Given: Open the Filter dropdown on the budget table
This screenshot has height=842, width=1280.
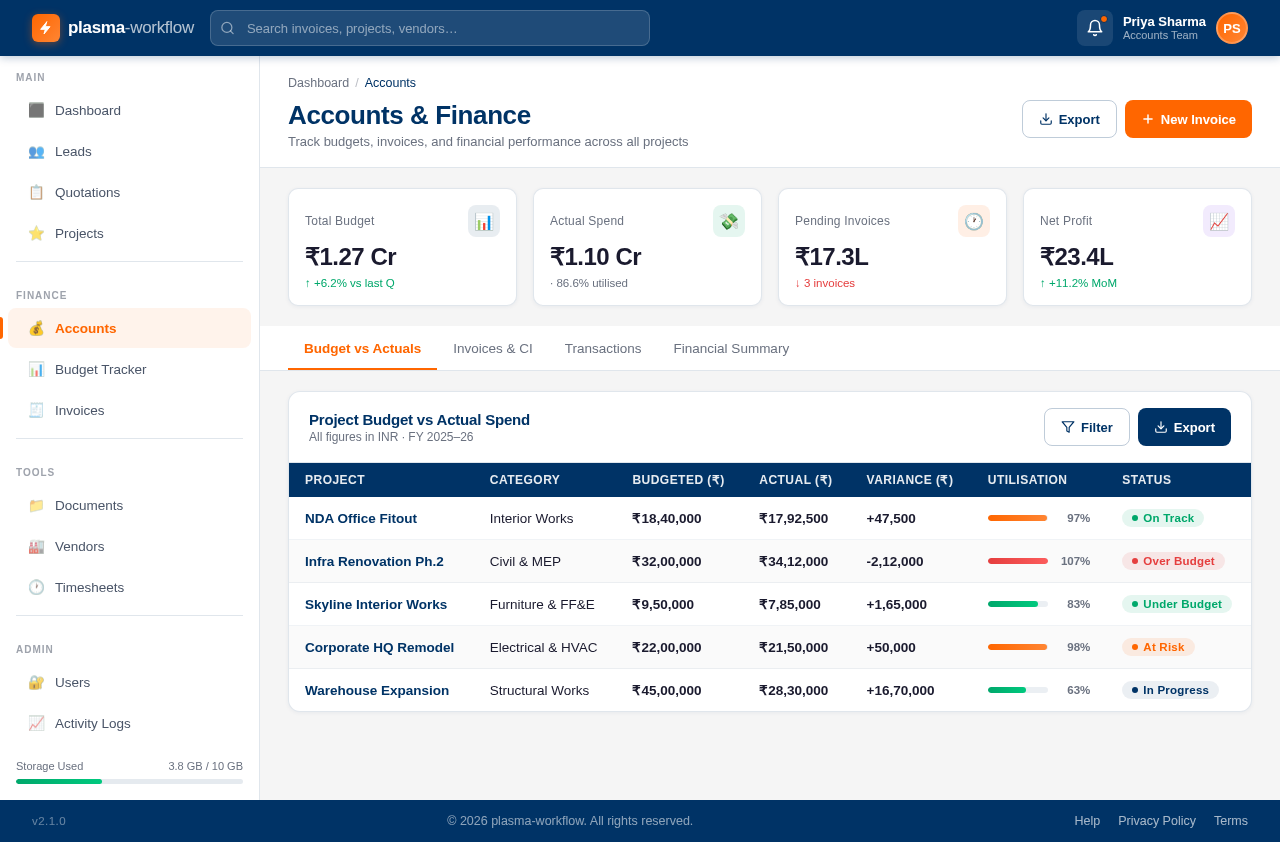Looking at the screenshot, I should 1086,427.
